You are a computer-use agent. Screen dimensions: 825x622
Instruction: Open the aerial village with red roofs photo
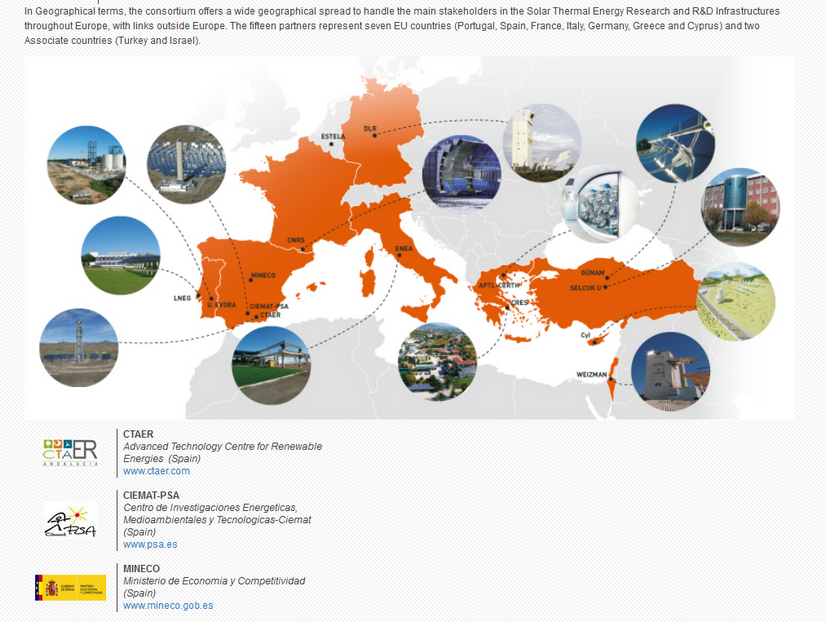point(437,362)
